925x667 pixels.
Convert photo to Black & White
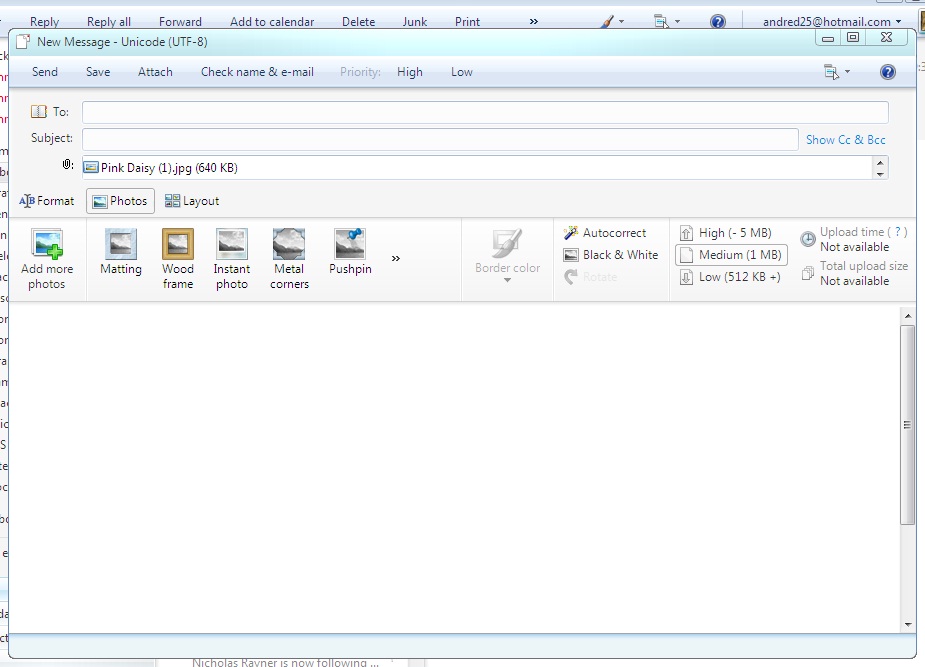pyautogui.click(x=611, y=255)
